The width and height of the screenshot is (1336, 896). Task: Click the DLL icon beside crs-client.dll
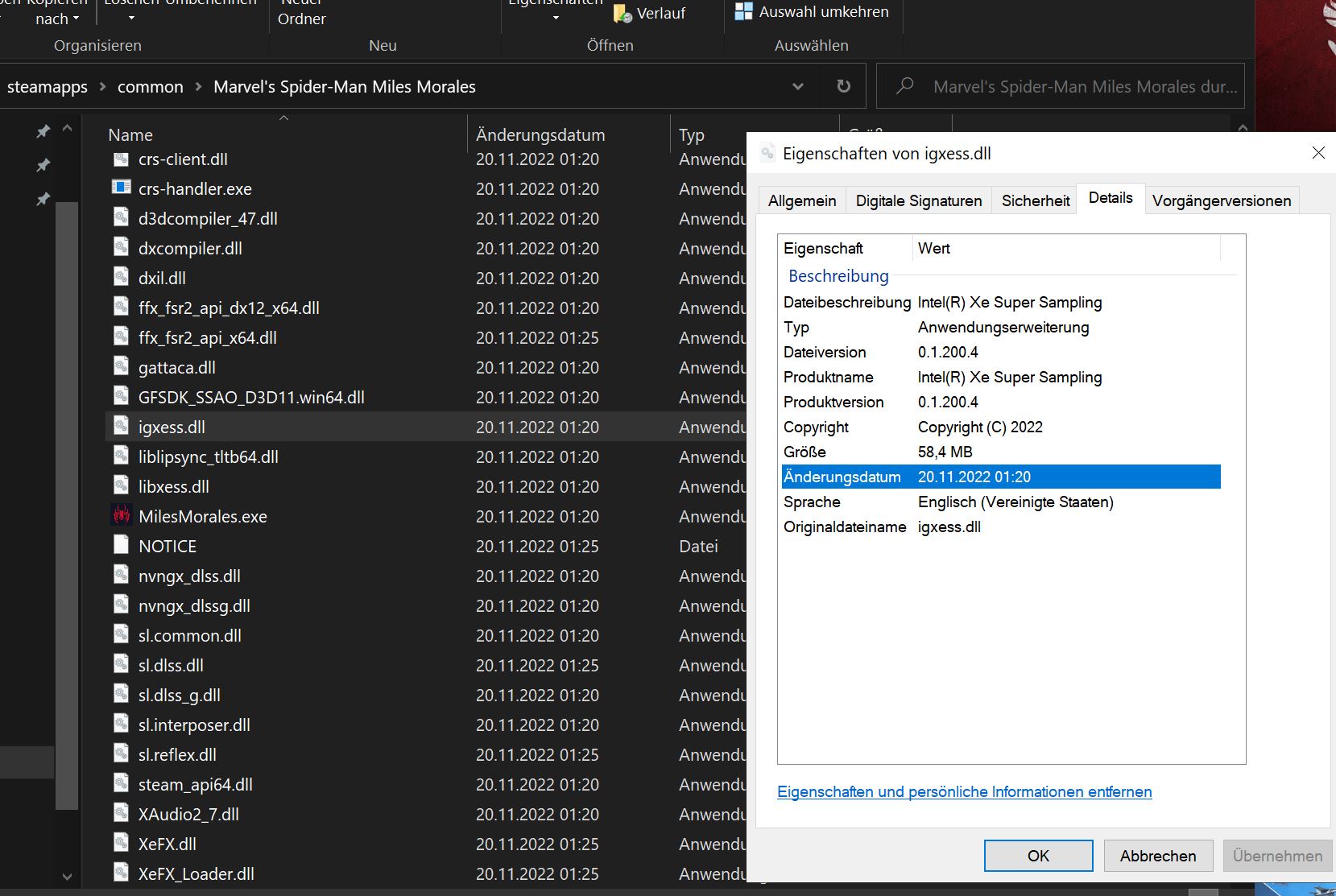(x=121, y=159)
